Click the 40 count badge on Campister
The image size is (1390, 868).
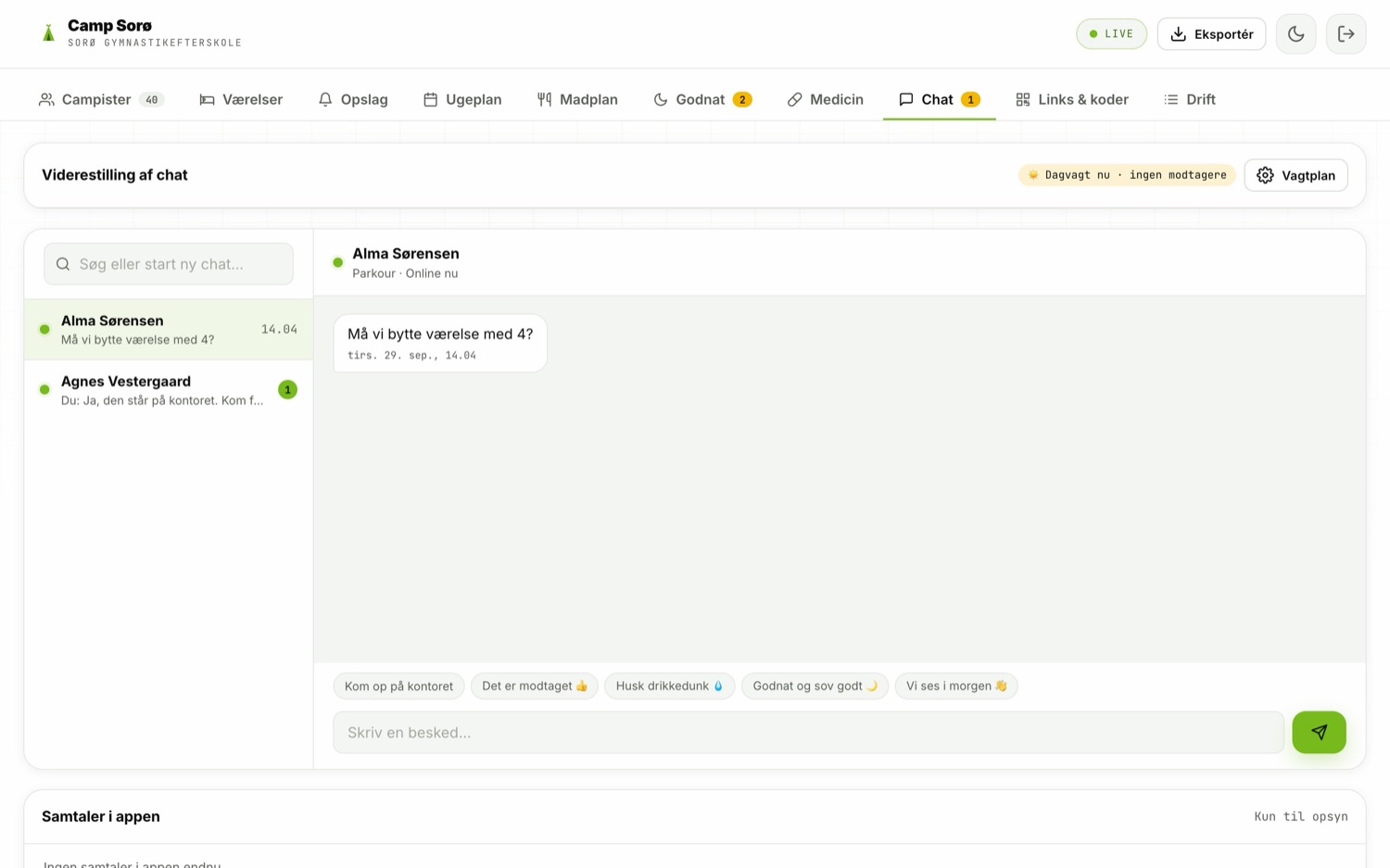(152, 99)
